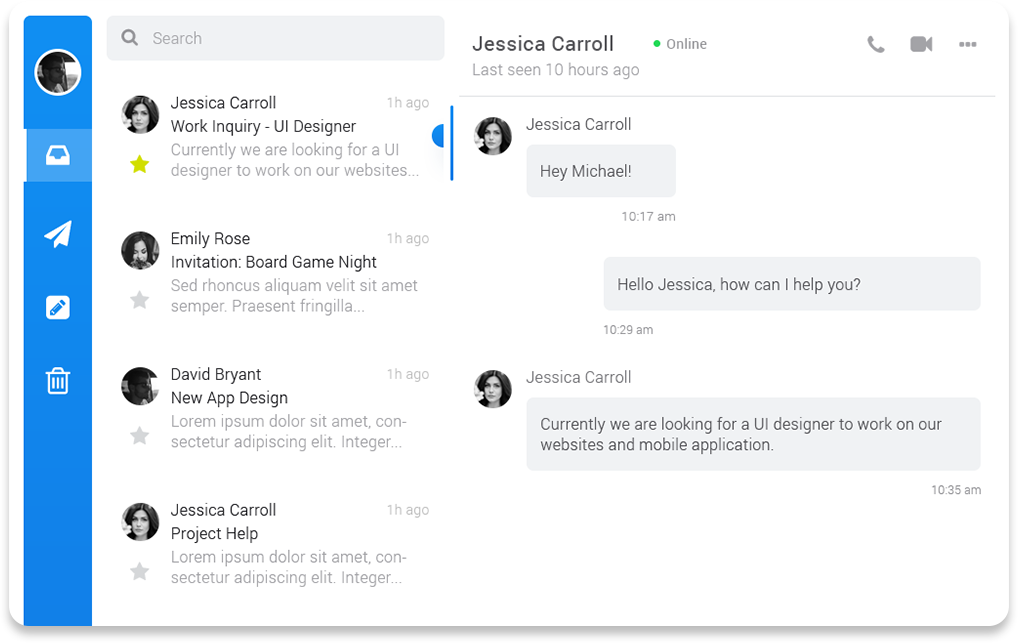The height and width of the screenshot is (643, 1018).
Task: Open sent messages via paper plane icon
Action: click(58, 233)
